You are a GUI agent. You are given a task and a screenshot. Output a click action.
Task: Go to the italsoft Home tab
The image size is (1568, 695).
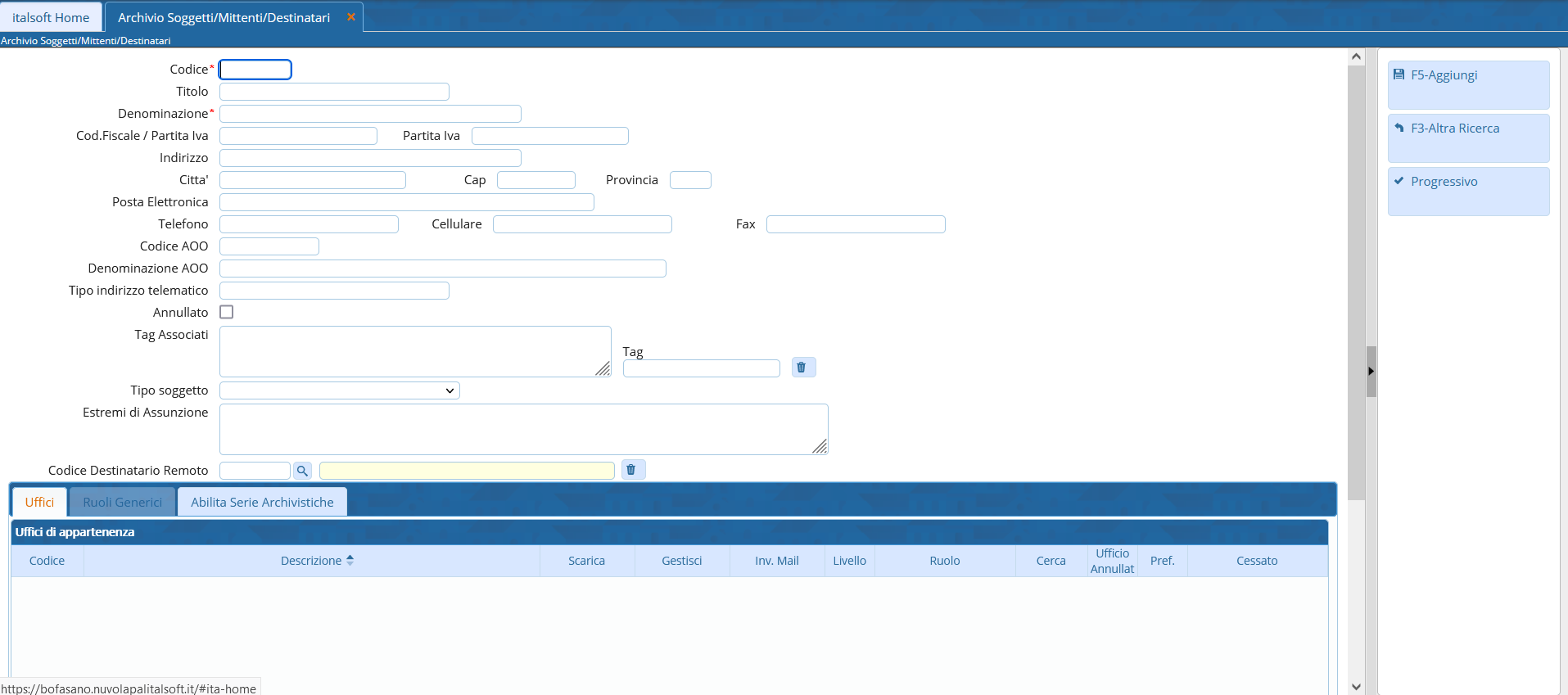[x=51, y=17]
